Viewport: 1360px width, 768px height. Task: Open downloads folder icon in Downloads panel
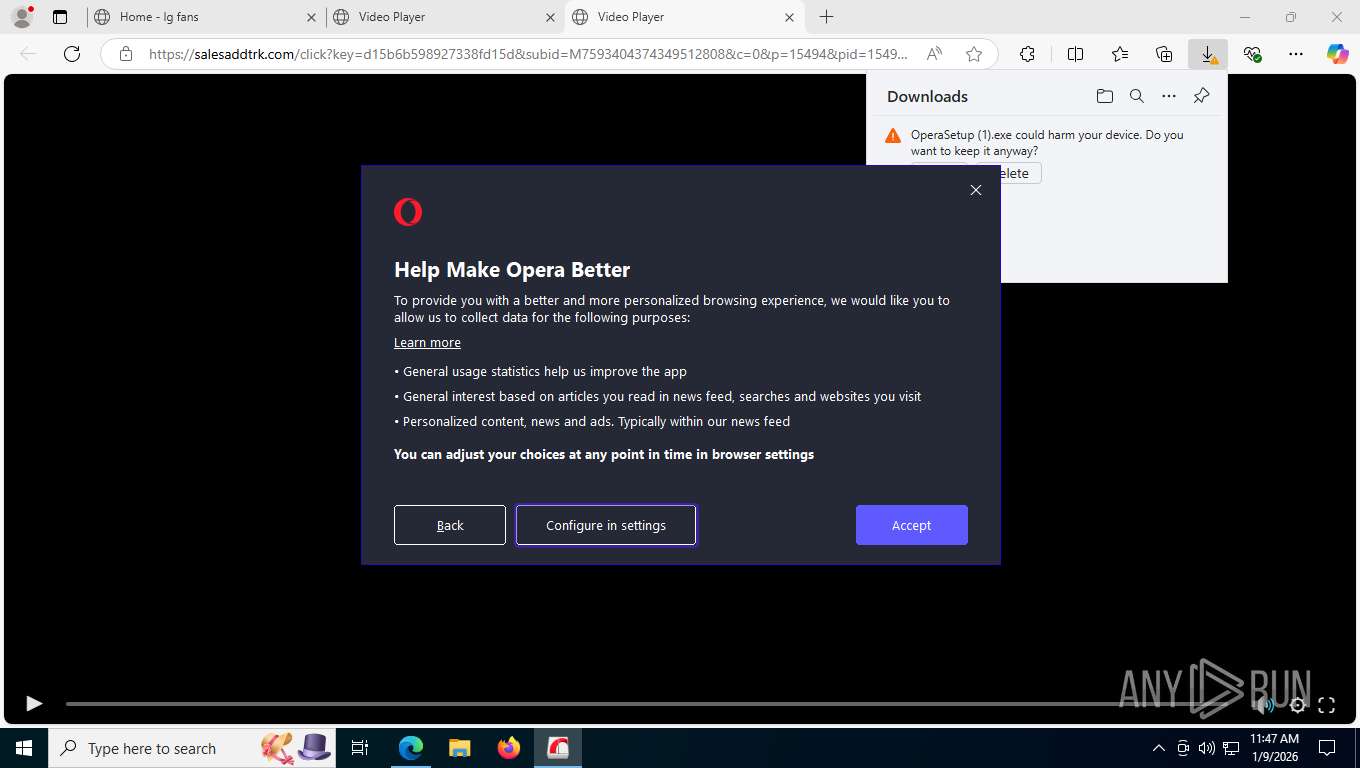pos(1104,96)
